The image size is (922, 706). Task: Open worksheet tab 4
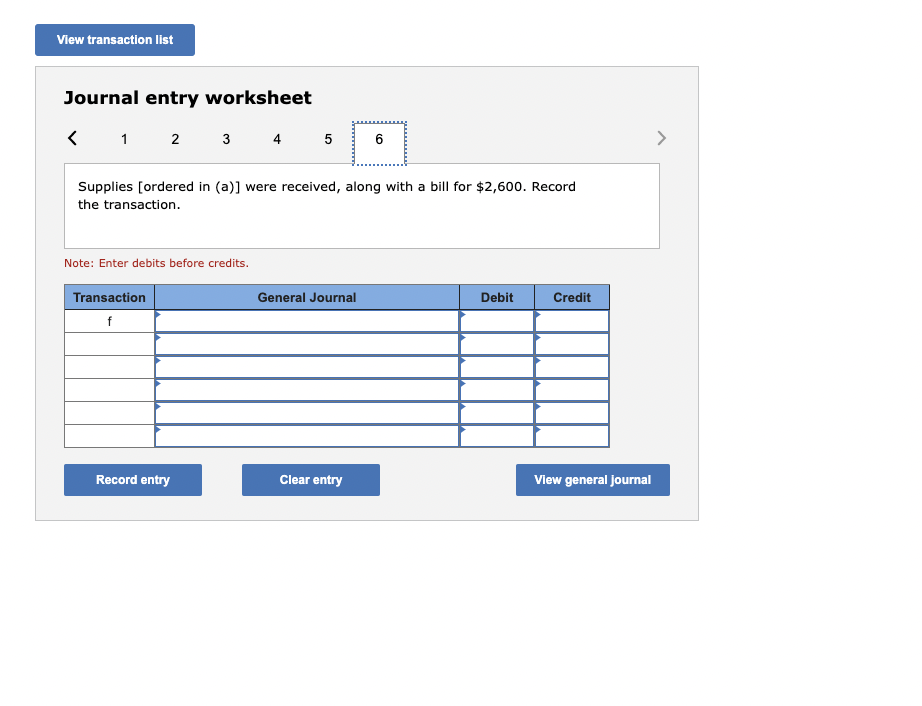tap(277, 139)
